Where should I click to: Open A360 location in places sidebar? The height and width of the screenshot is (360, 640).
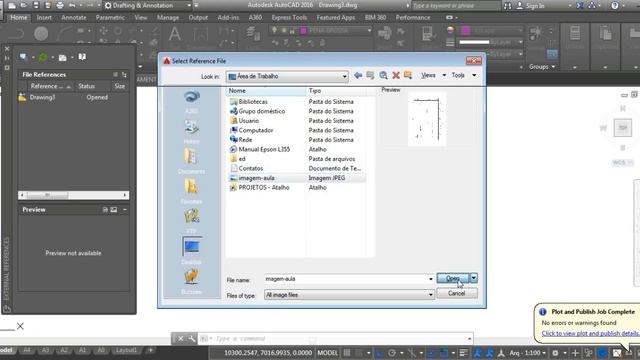point(191,101)
